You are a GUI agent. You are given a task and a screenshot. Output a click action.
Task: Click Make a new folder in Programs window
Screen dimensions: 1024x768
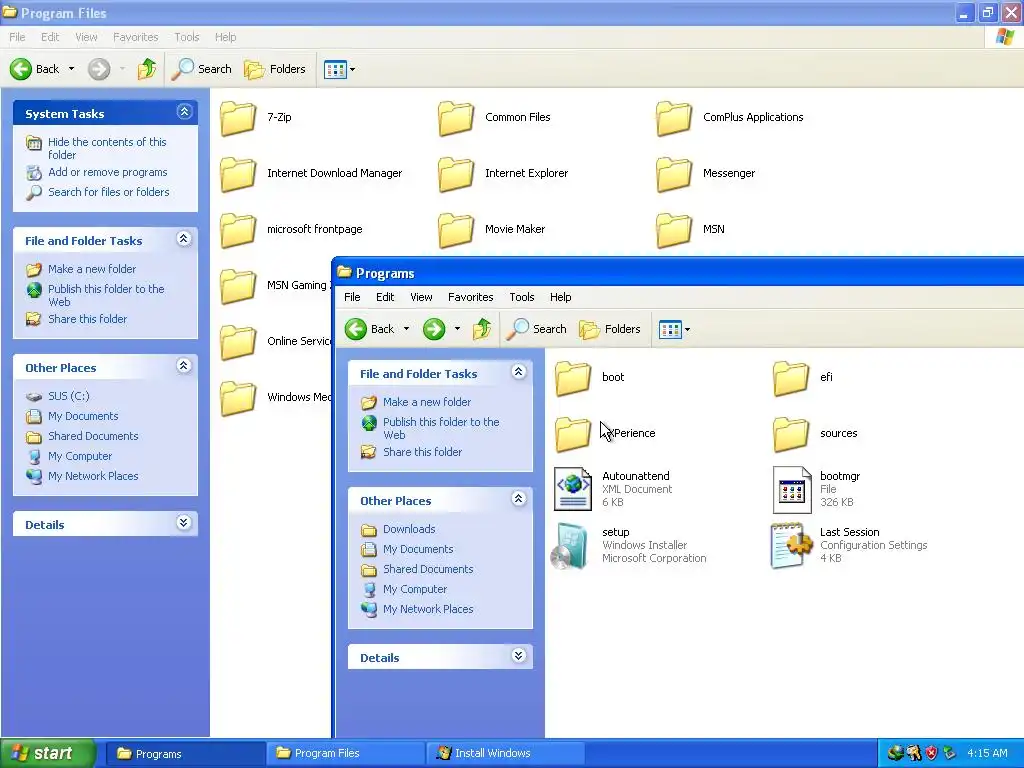426,402
